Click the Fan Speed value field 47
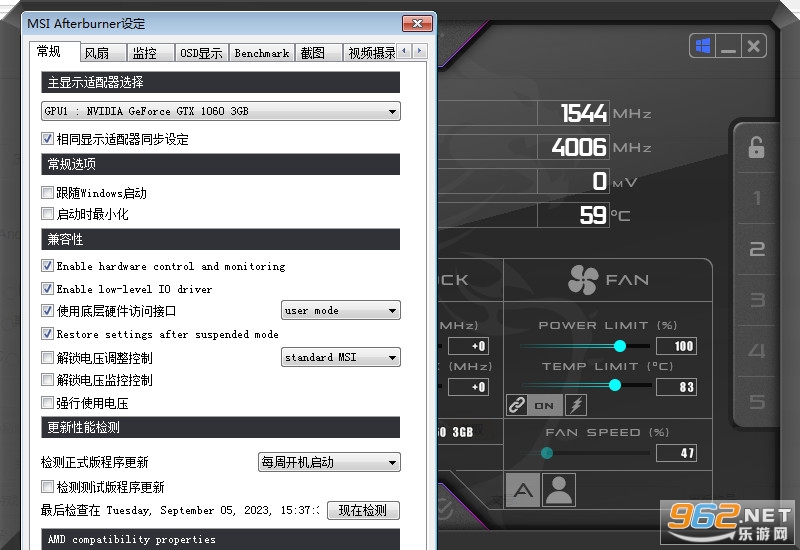800x550 pixels. point(676,453)
